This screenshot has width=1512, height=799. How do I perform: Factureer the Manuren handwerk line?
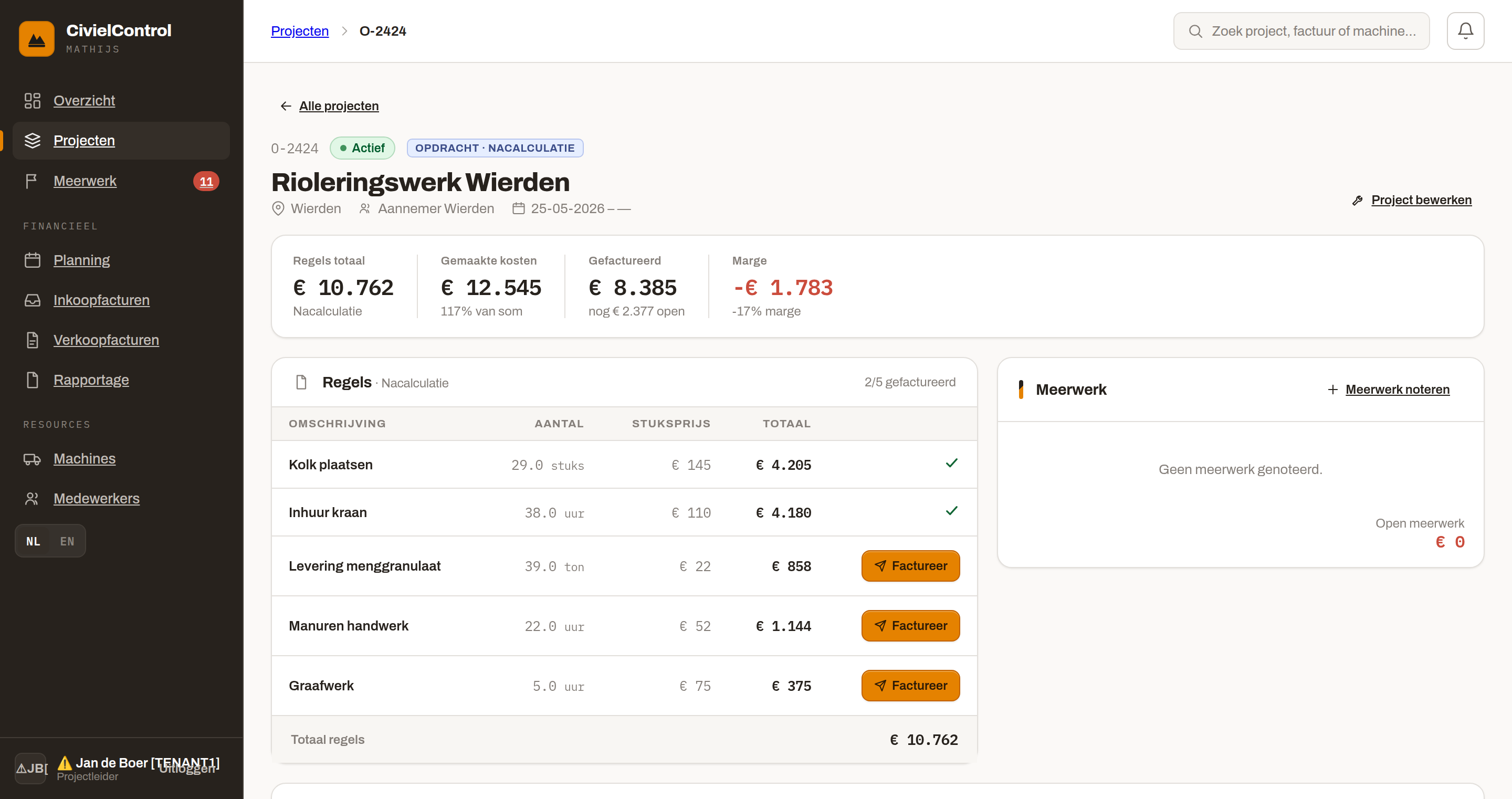910,626
